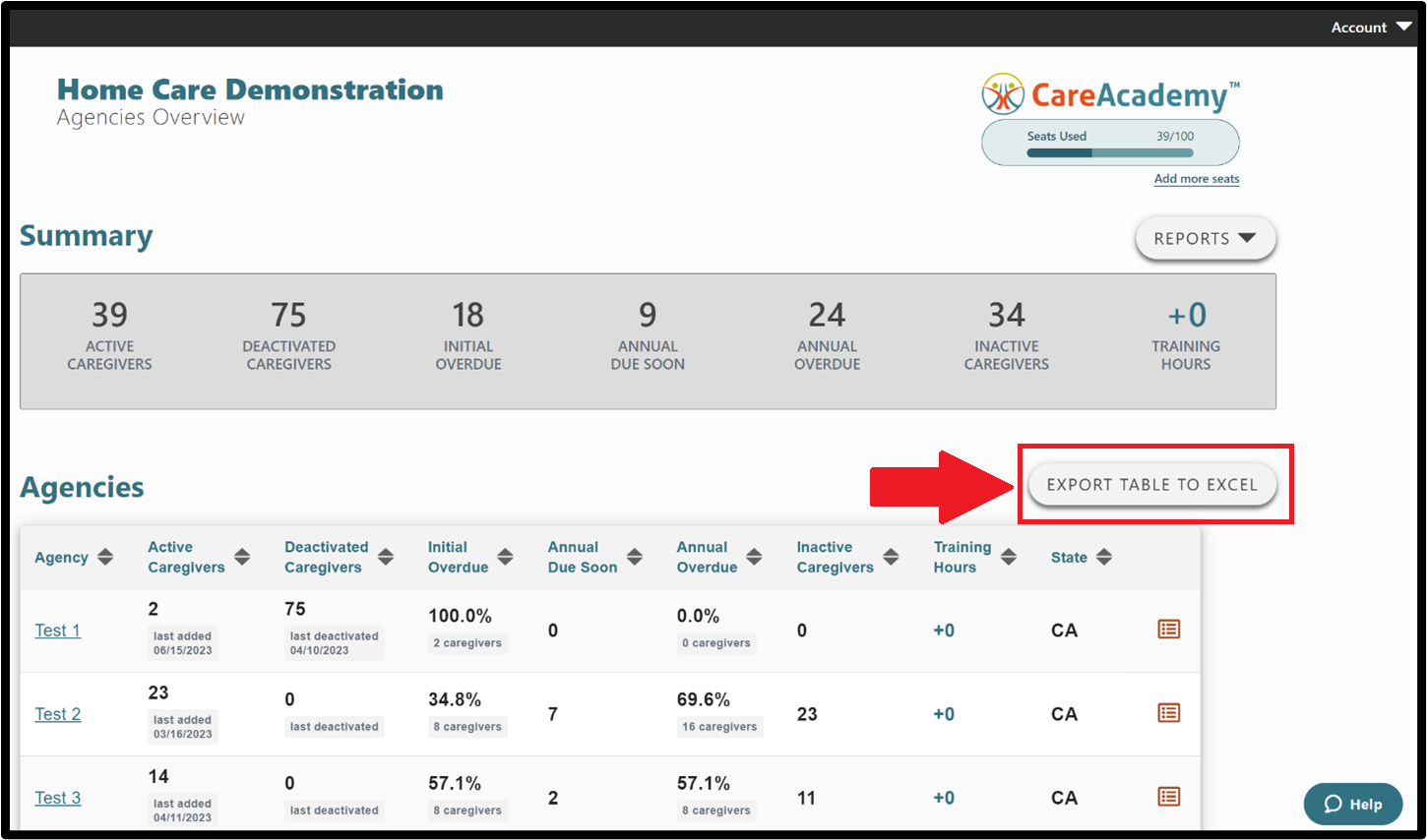The image size is (1427, 840).
Task: Click Test 1 training hours +0
Action: point(944,630)
